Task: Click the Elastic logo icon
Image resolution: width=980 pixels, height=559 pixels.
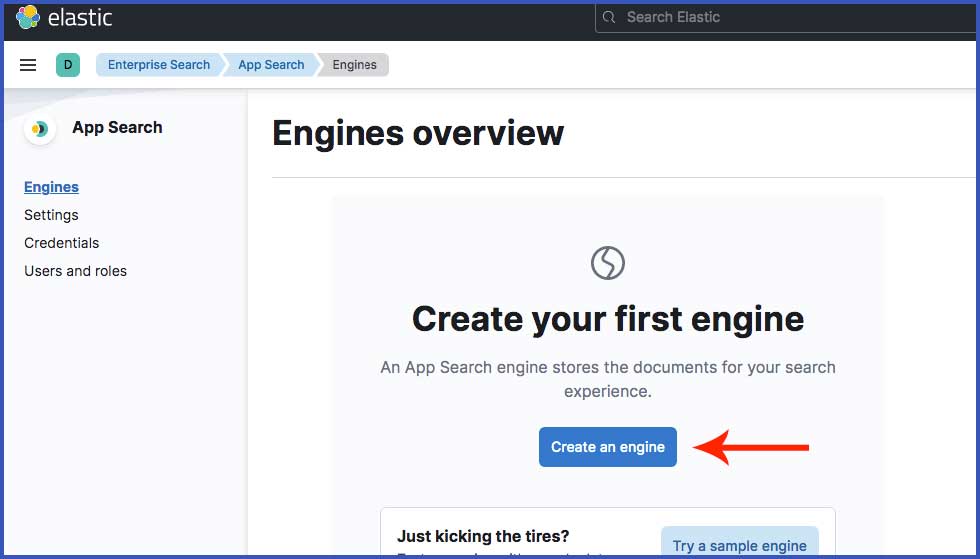Action: point(28,18)
